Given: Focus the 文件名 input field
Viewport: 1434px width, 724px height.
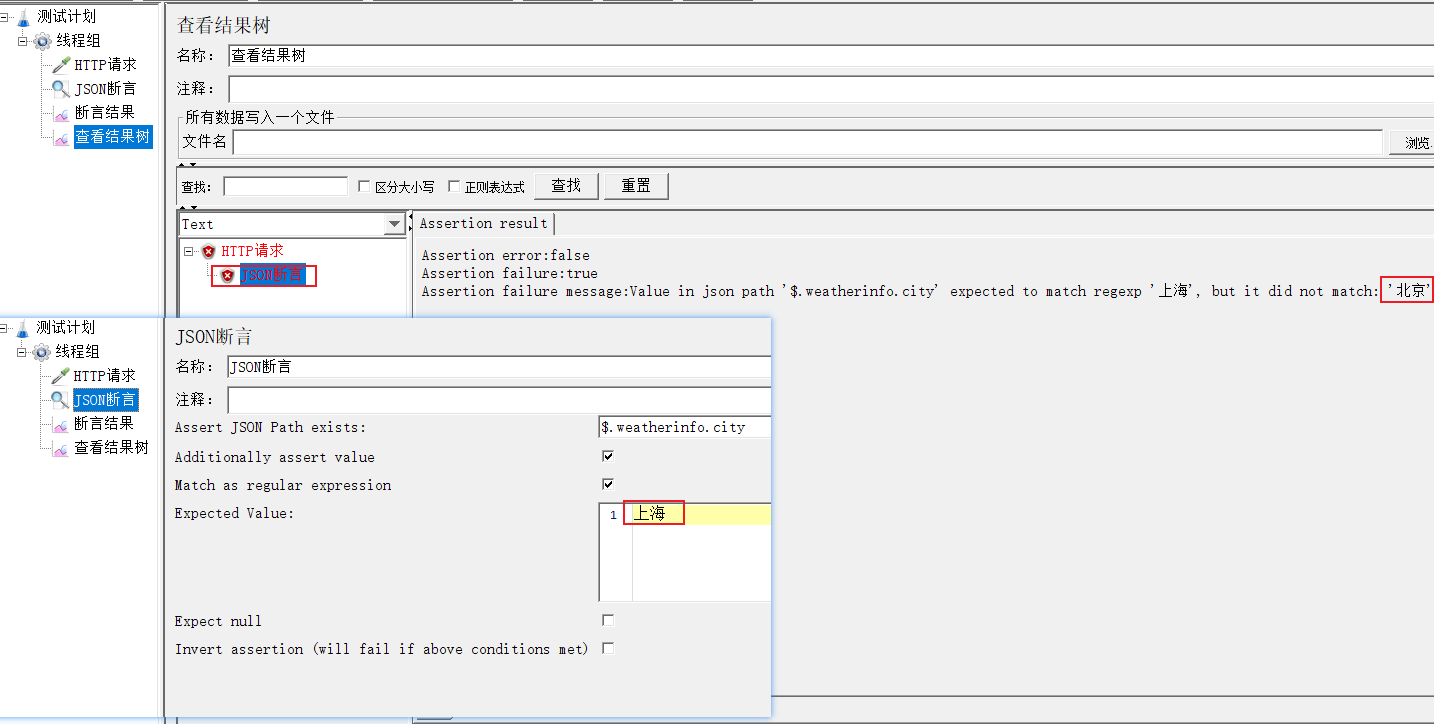Looking at the screenshot, I should pos(807,142).
